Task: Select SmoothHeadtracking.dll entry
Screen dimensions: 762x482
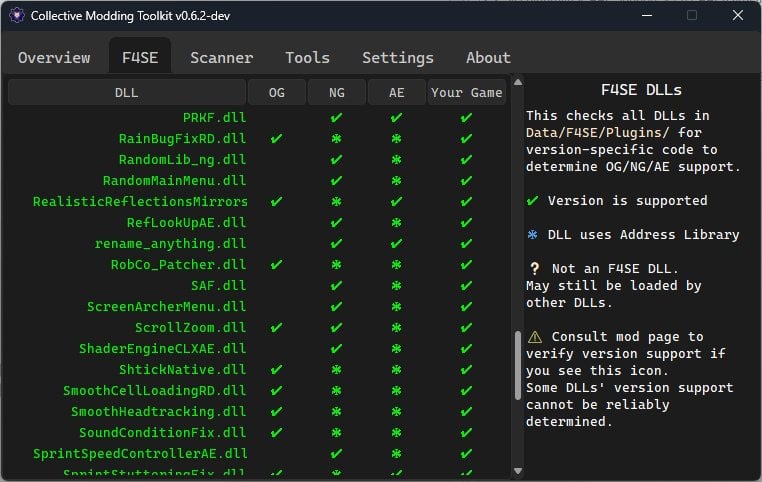Action: [x=158, y=411]
